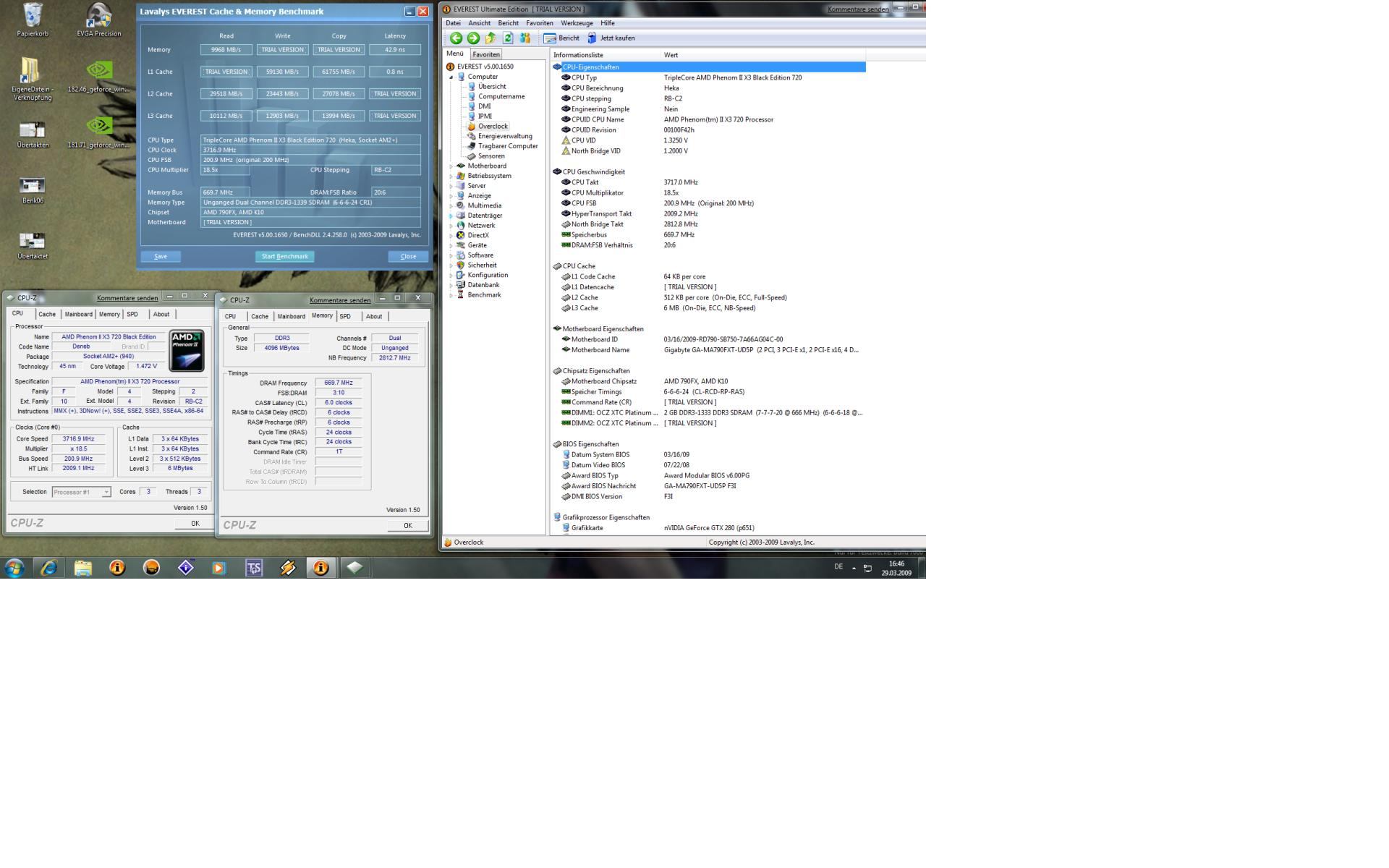
Task: Select the CPU-Eigenschaften header row
Action: coord(708,67)
